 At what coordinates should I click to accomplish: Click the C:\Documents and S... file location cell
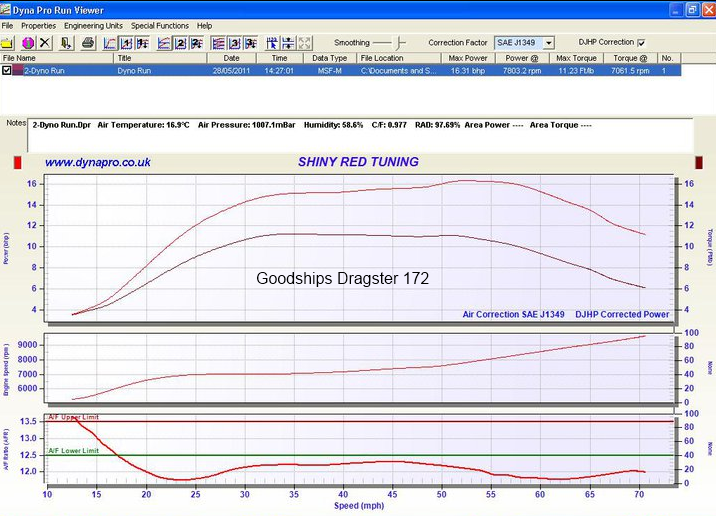coord(398,71)
